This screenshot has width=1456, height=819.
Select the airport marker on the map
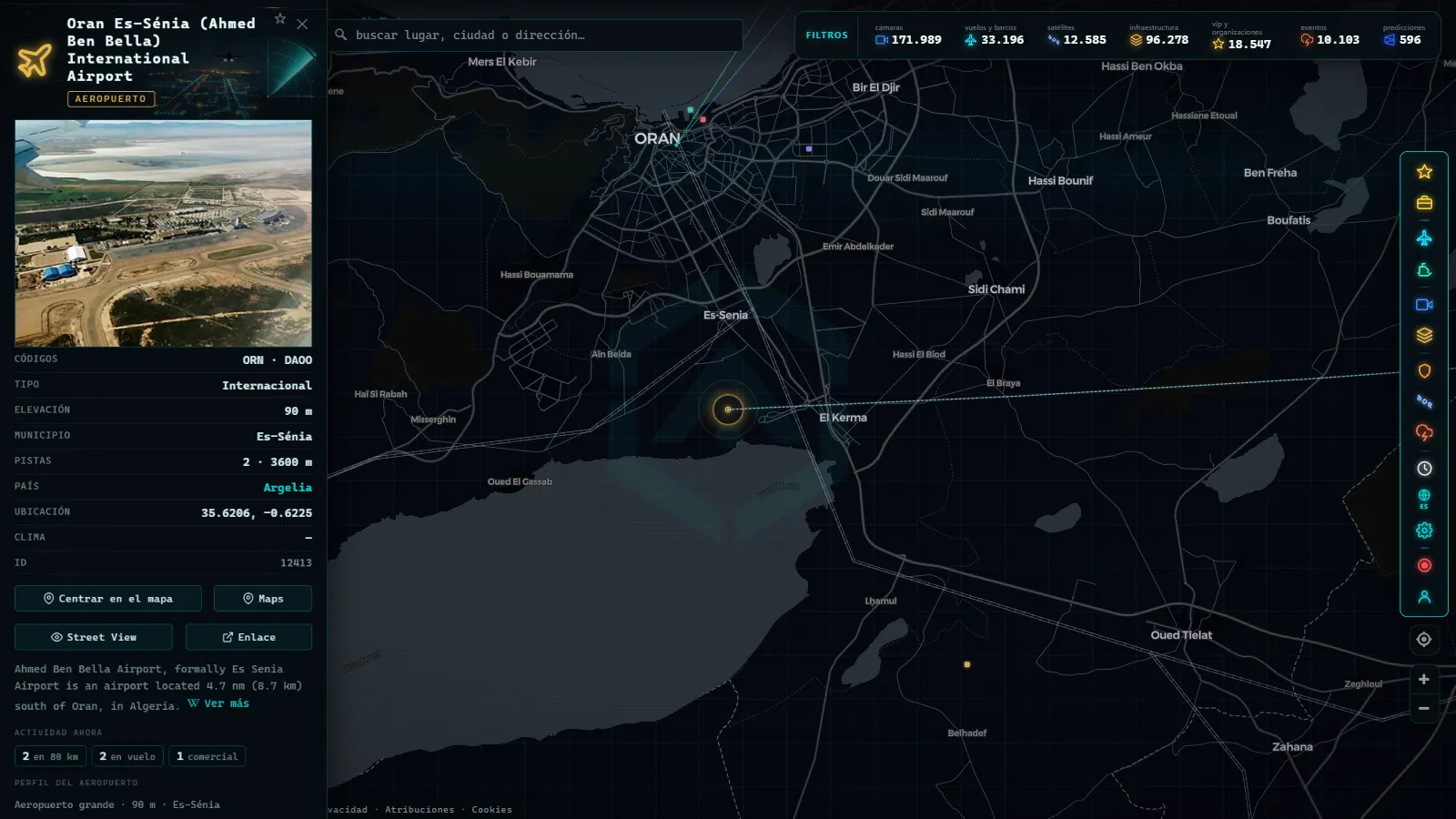click(x=728, y=409)
